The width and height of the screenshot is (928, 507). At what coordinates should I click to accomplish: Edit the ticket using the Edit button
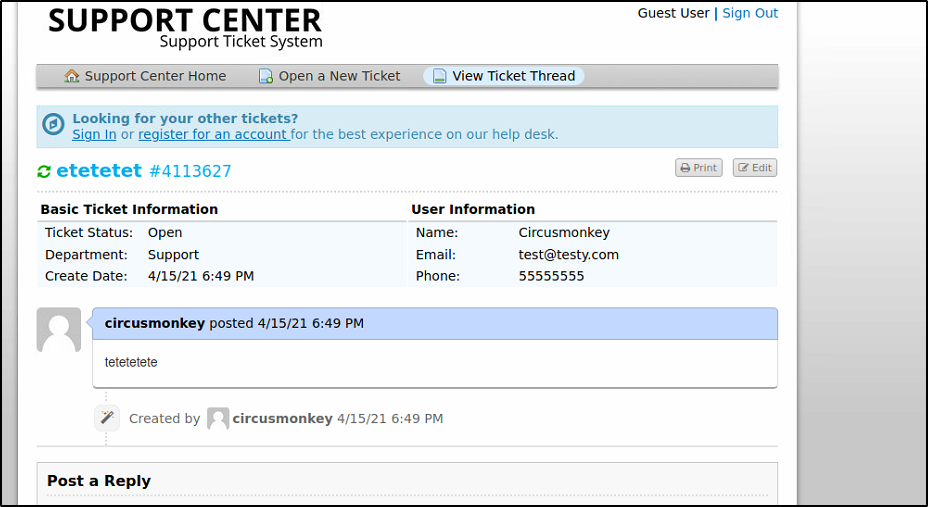(755, 167)
